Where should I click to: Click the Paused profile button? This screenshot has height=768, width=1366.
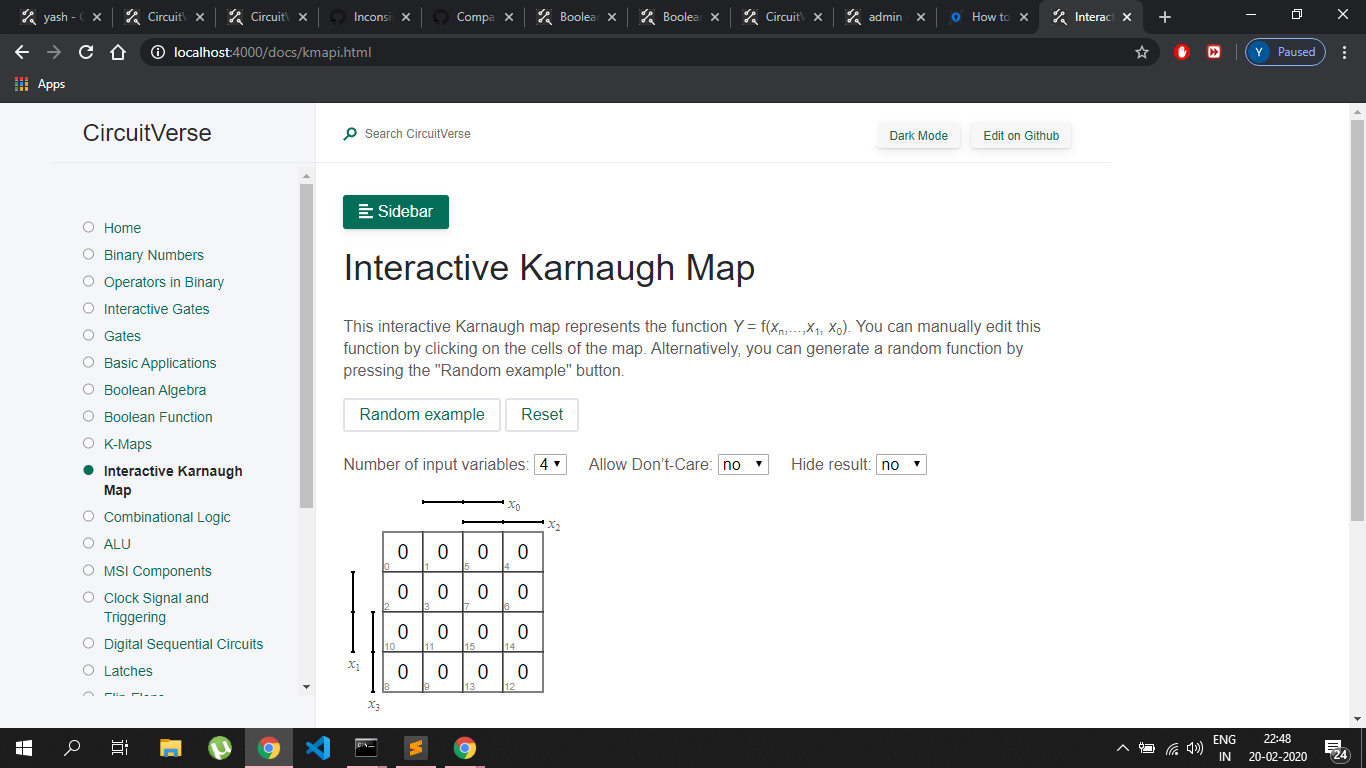coord(1285,52)
